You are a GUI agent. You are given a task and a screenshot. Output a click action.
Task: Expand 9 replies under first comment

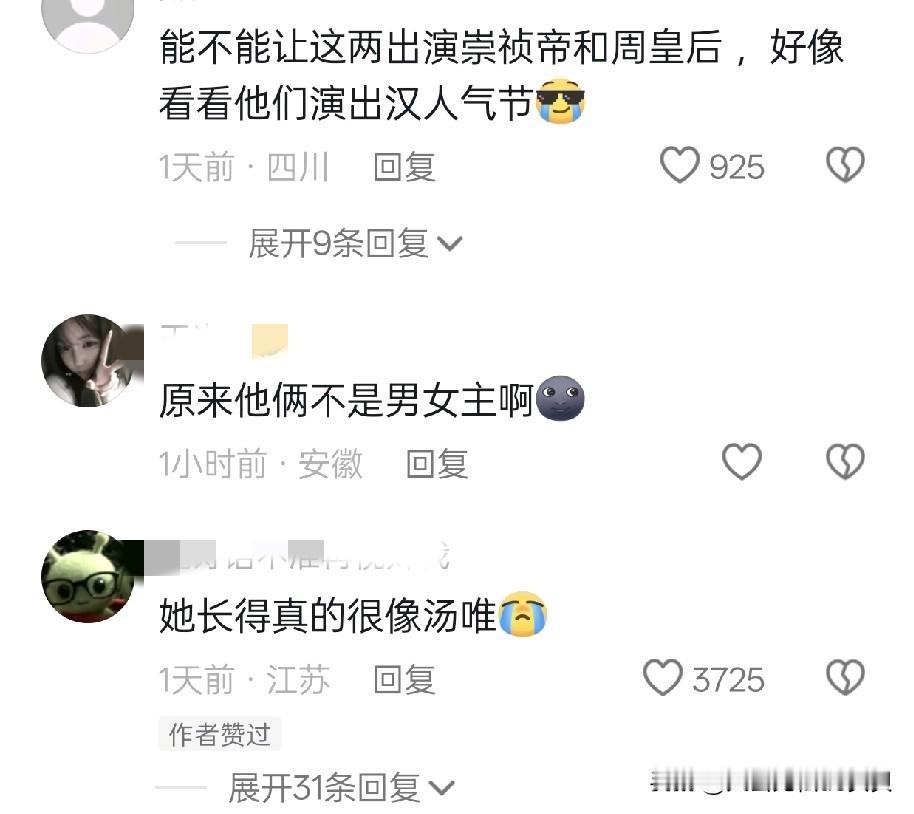coord(356,243)
